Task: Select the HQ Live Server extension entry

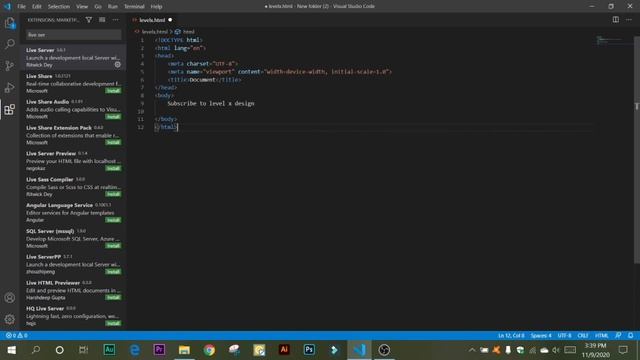Action: tap(73, 316)
